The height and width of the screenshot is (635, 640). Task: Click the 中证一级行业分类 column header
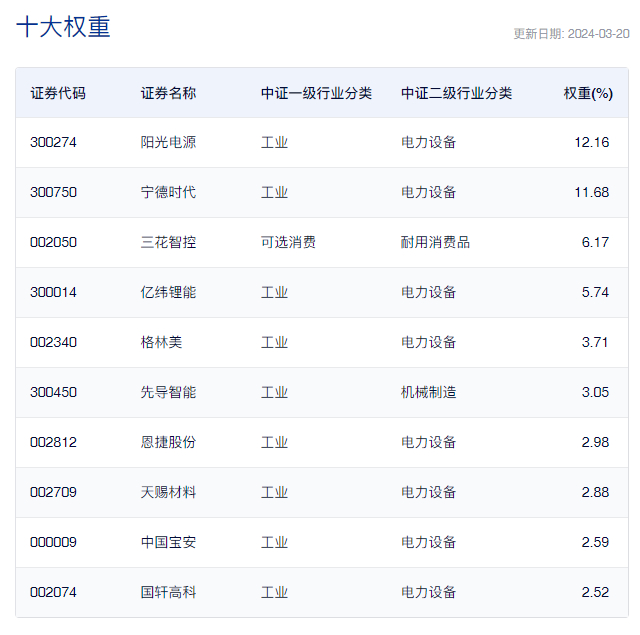pyautogui.click(x=316, y=93)
